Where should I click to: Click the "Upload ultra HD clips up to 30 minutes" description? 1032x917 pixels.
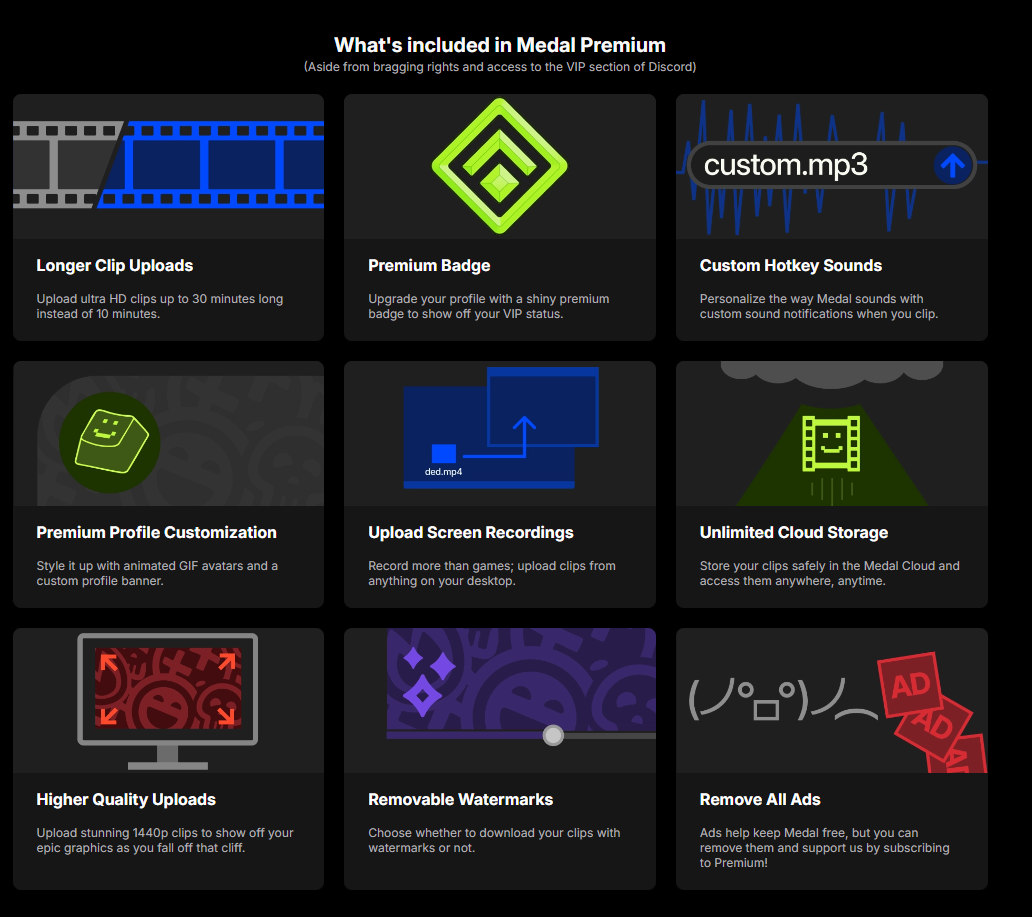click(160, 306)
